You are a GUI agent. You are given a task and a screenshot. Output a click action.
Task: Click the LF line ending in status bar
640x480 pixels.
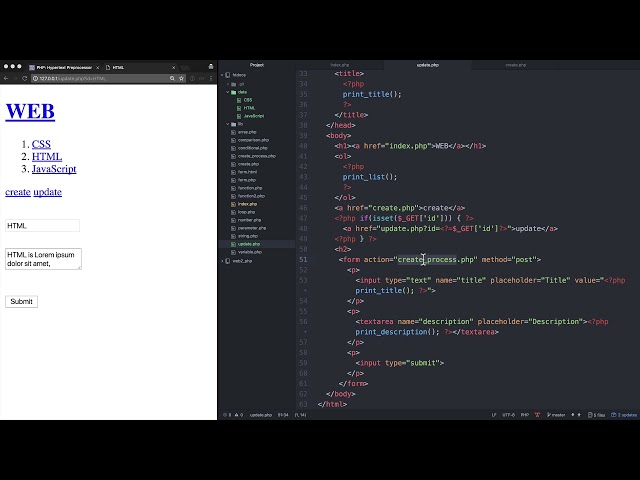point(494,415)
